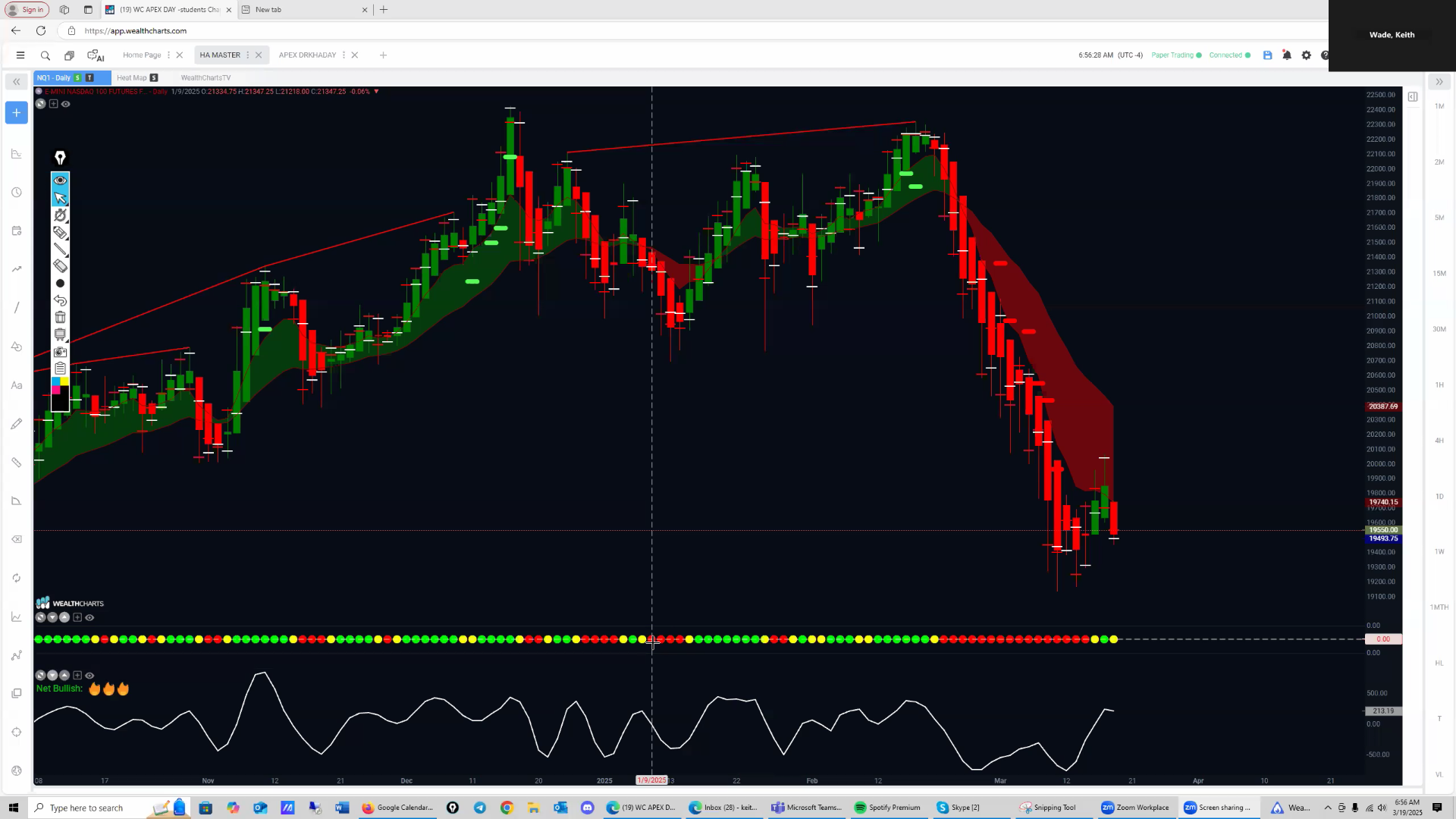The width and height of the screenshot is (1456, 819).
Task: Open text annotation tool Aa
Action: tap(17, 385)
